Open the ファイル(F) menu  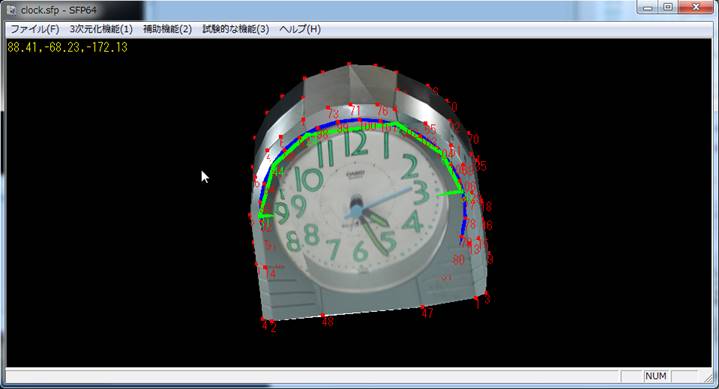[x=34, y=29]
